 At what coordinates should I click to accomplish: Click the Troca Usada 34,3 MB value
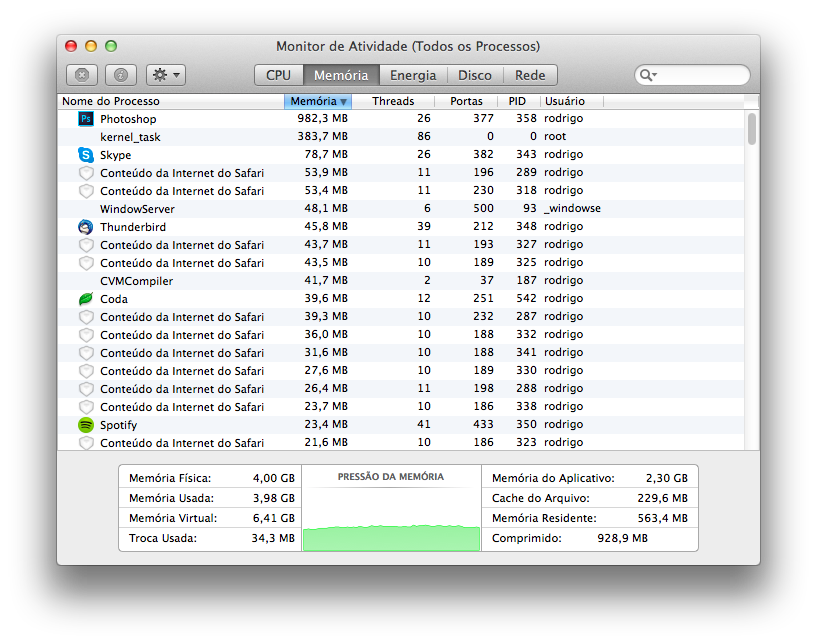pos(273,538)
